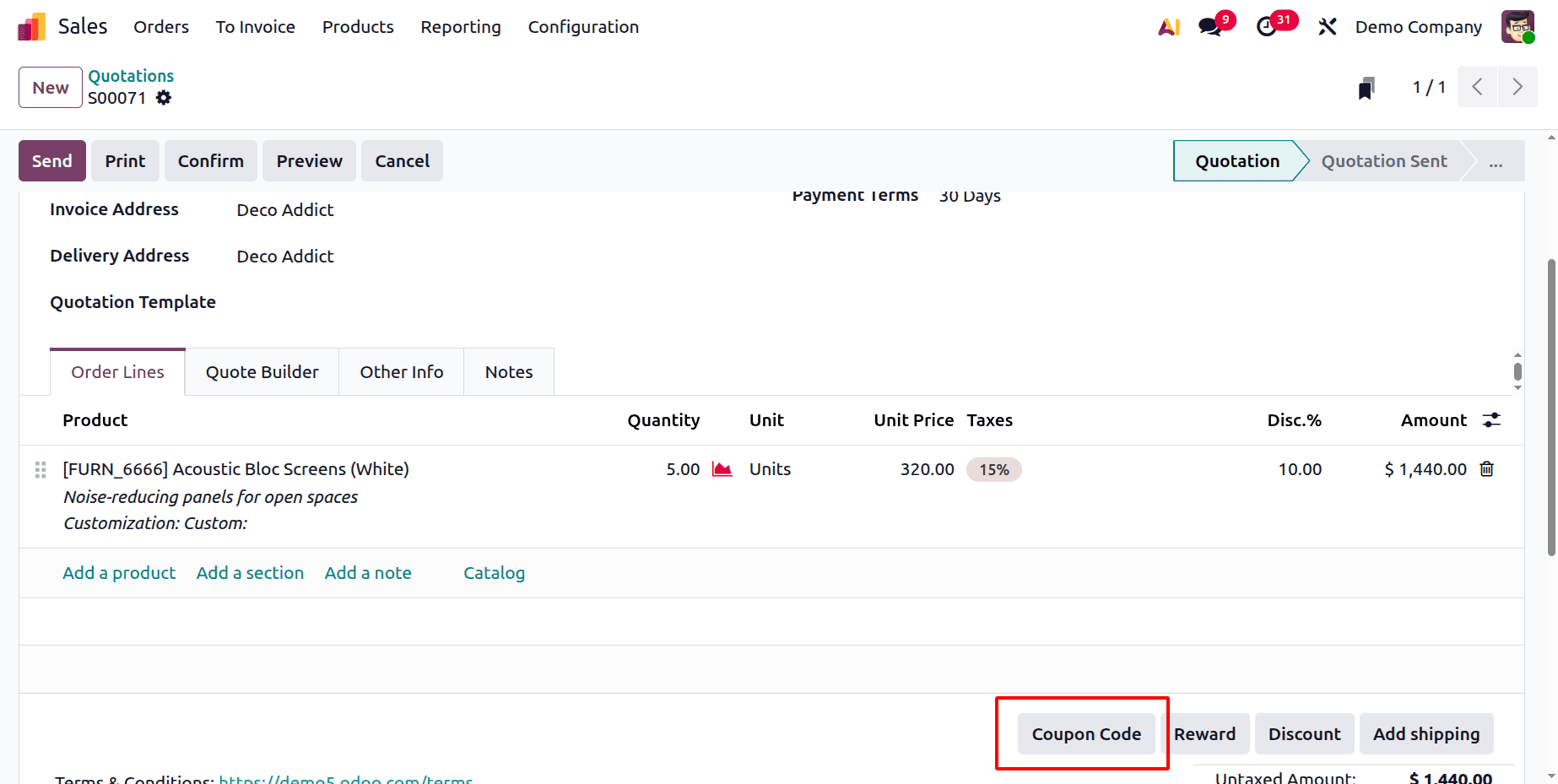Open the gear menu next to S00071
The width and height of the screenshot is (1558, 784).
[x=164, y=98]
